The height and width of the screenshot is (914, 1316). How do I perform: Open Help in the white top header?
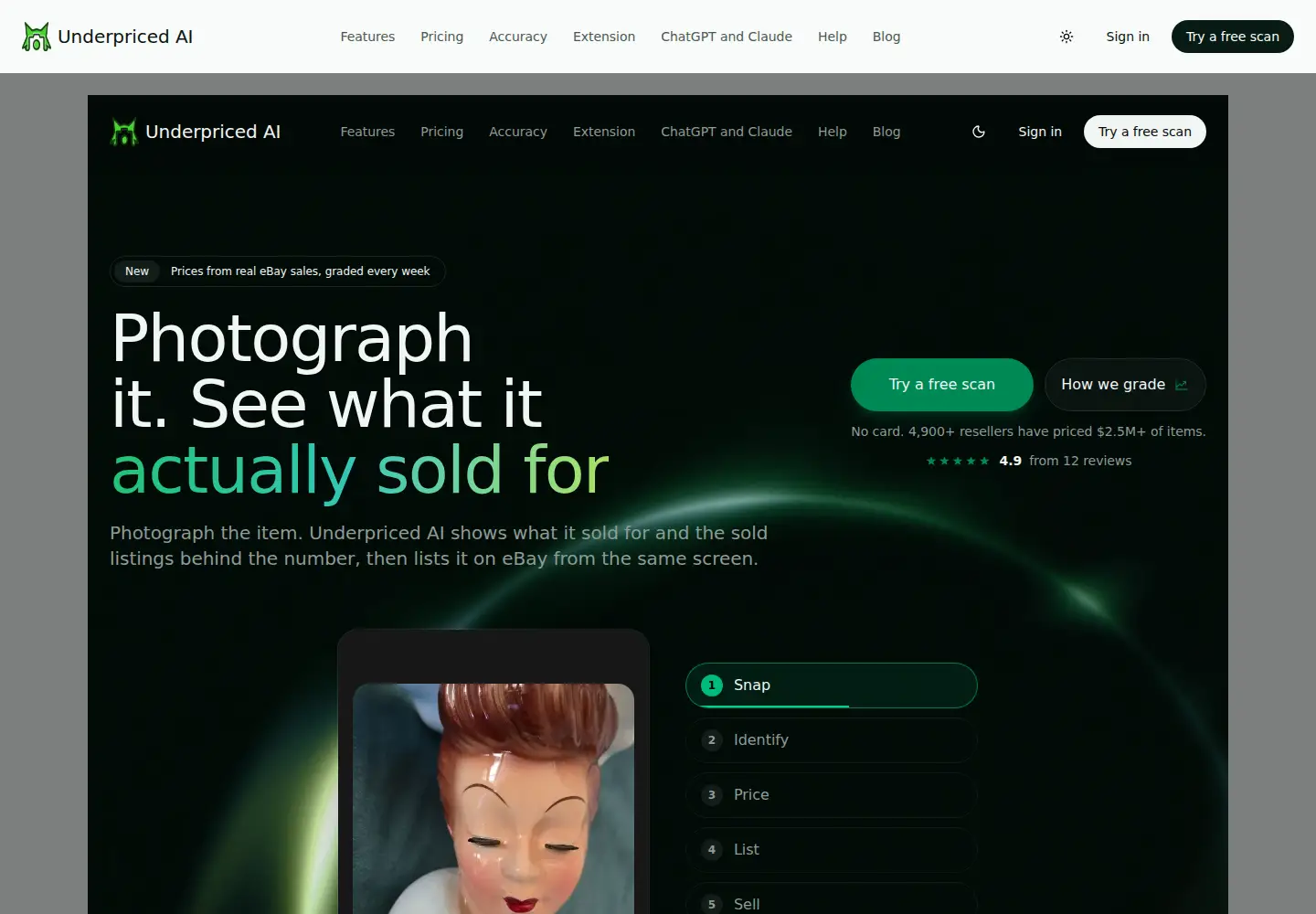[x=833, y=37]
